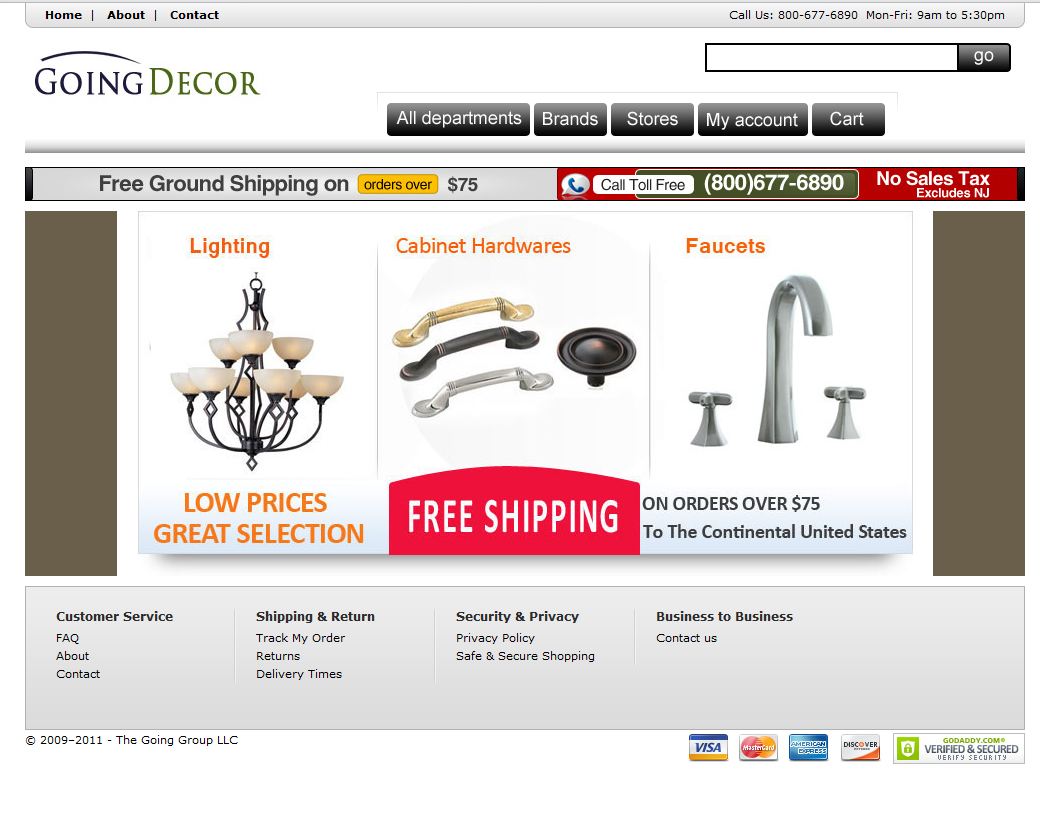Focus the search text box

point(831,58)
